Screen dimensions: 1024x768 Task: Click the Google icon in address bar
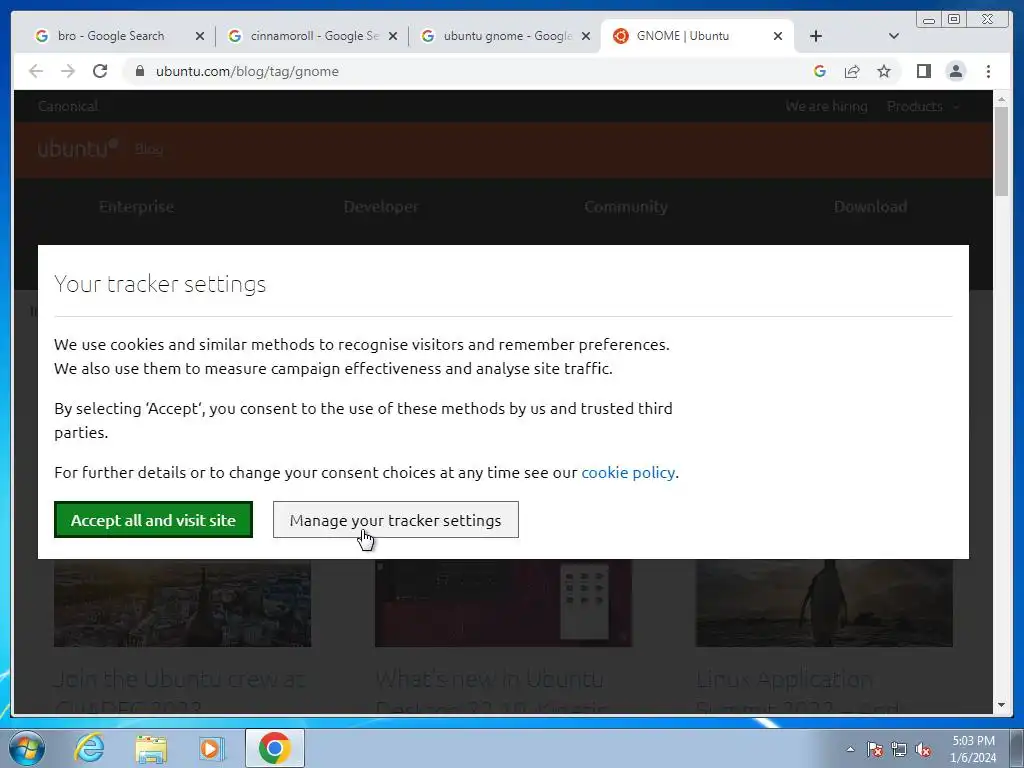pos(820,71)
